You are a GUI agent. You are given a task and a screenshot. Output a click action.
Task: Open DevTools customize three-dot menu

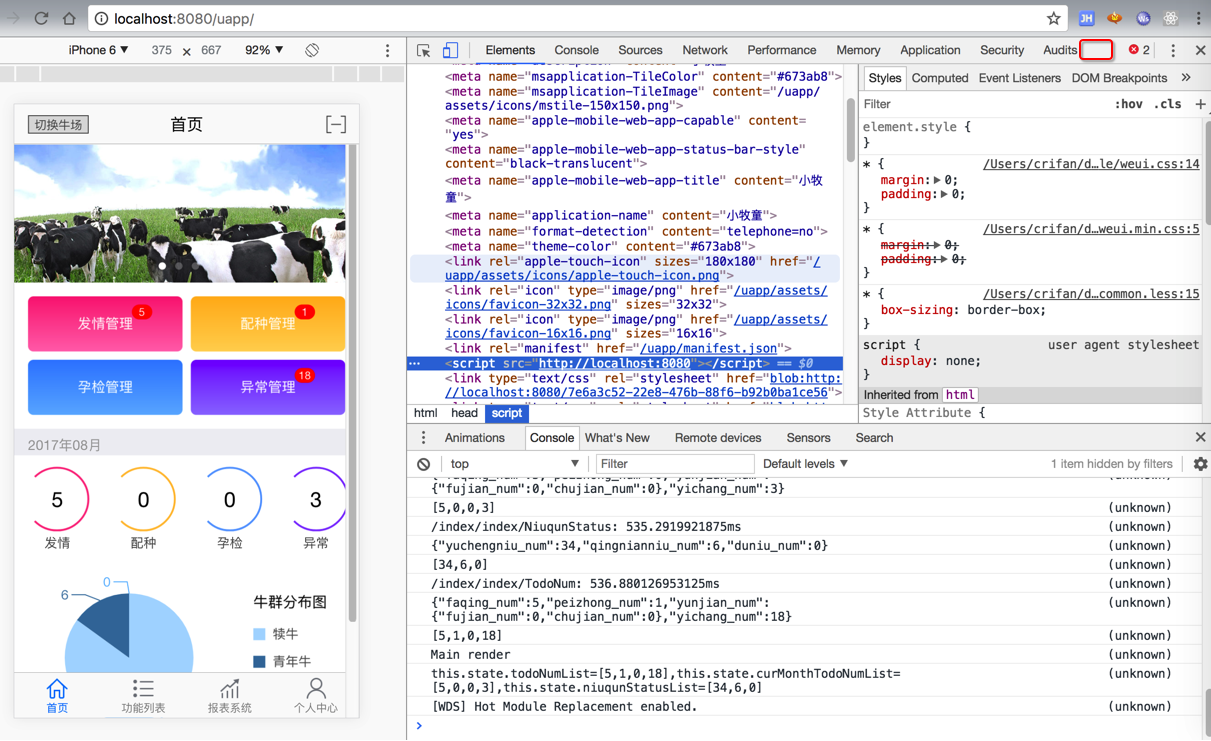(x=1173, y=50)
